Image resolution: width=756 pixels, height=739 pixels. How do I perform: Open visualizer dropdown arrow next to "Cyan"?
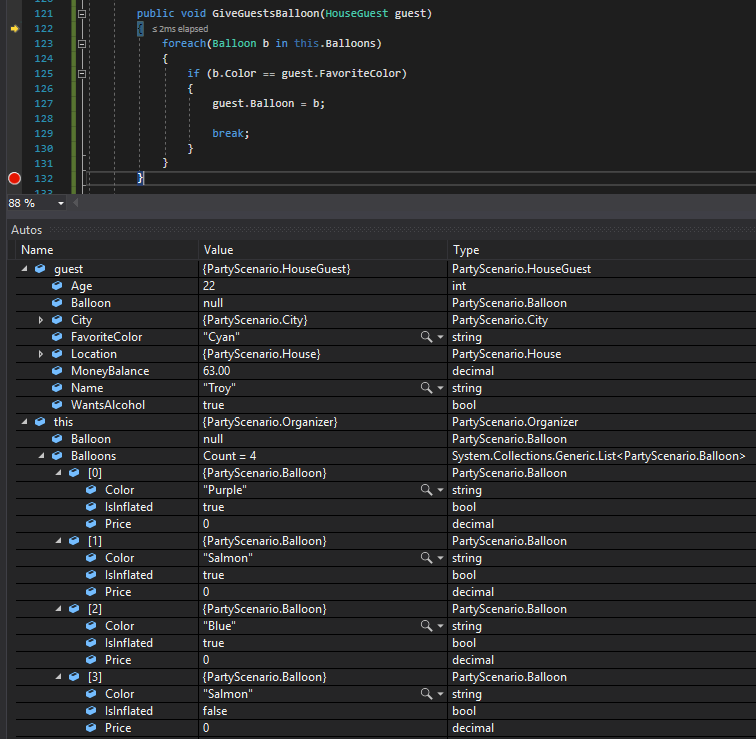click(x=440, y=337)
